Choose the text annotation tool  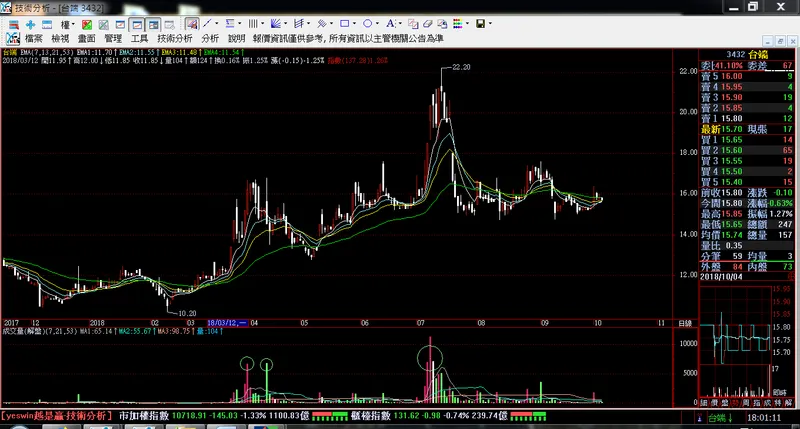[x=389, y=23]
